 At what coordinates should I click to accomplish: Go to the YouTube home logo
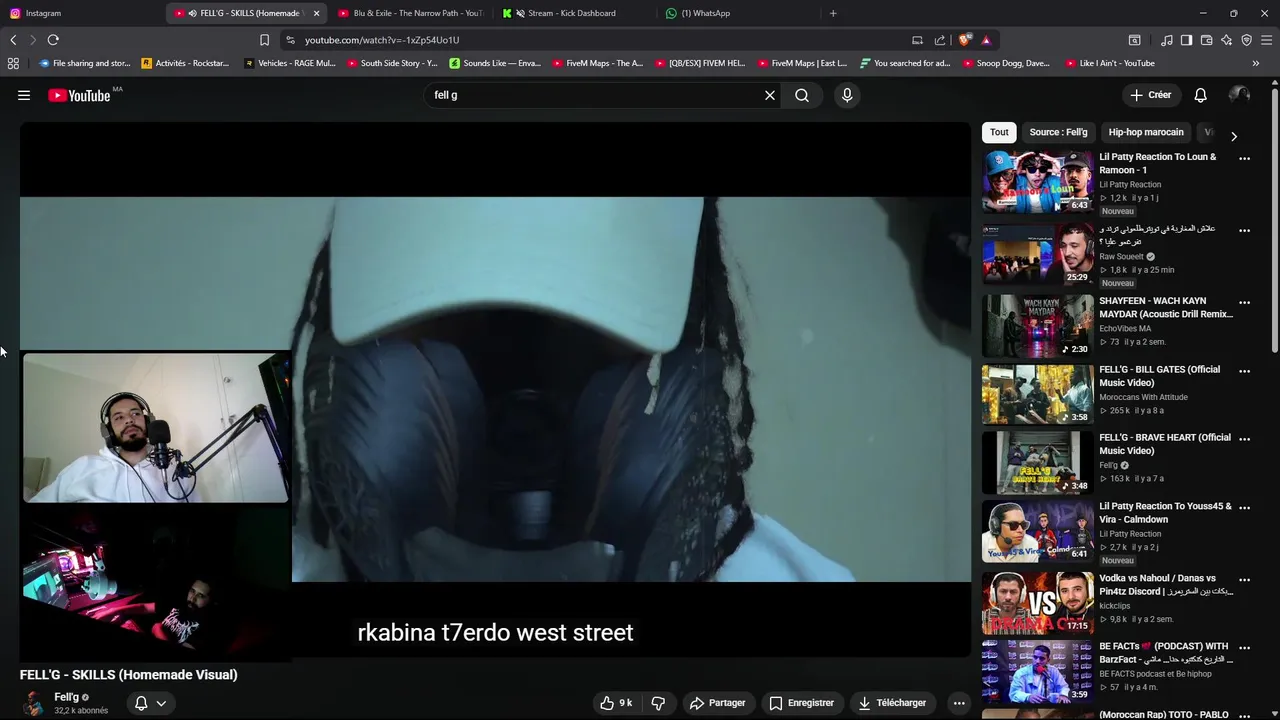(79, 95)
